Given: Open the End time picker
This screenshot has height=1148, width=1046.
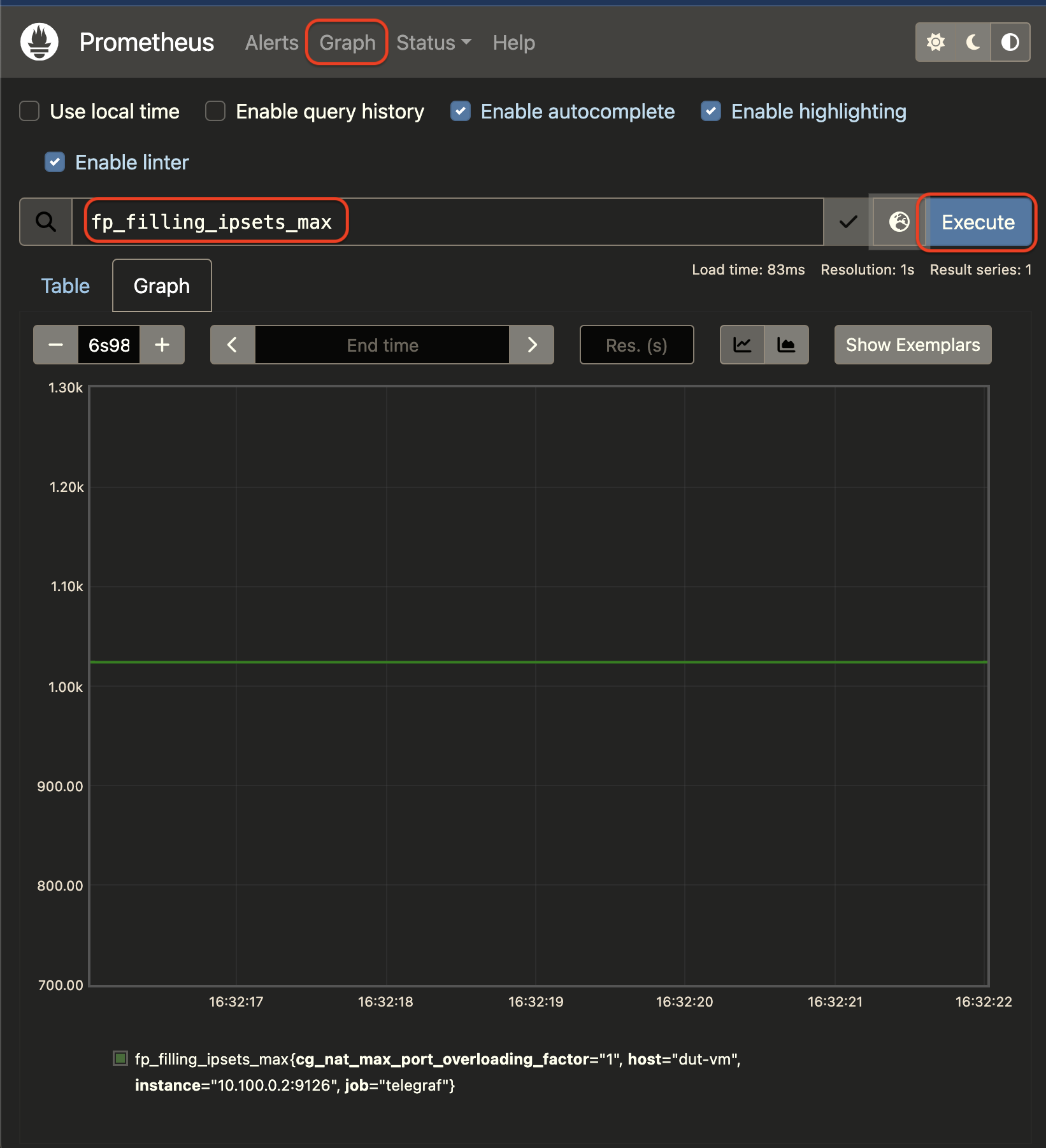Looking at the screenshot, I should point(382,345).
